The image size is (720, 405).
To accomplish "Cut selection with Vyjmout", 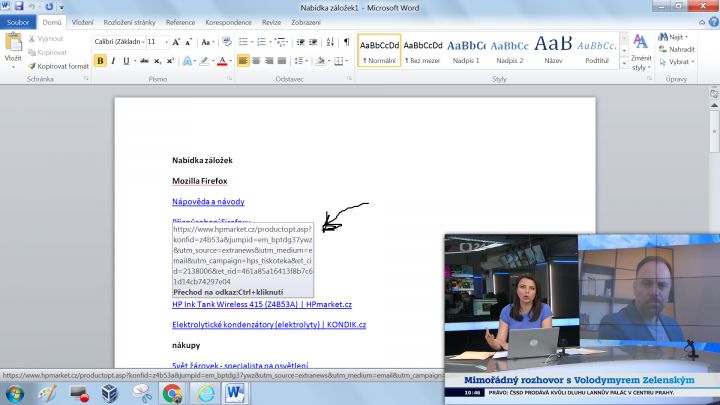I will (46, 39).
